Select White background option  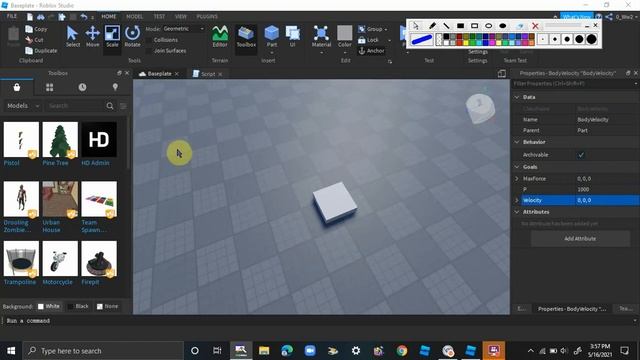click(49, 306)
